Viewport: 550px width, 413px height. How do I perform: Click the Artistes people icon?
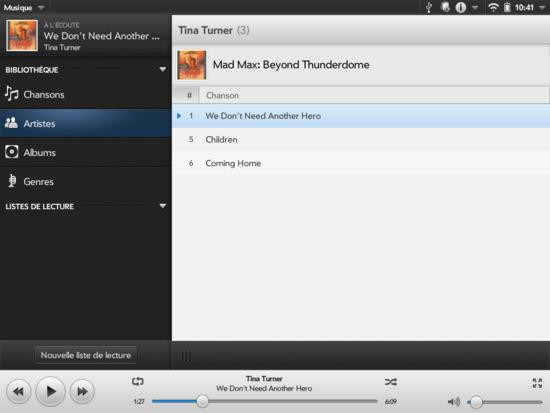tap(11, 122)
